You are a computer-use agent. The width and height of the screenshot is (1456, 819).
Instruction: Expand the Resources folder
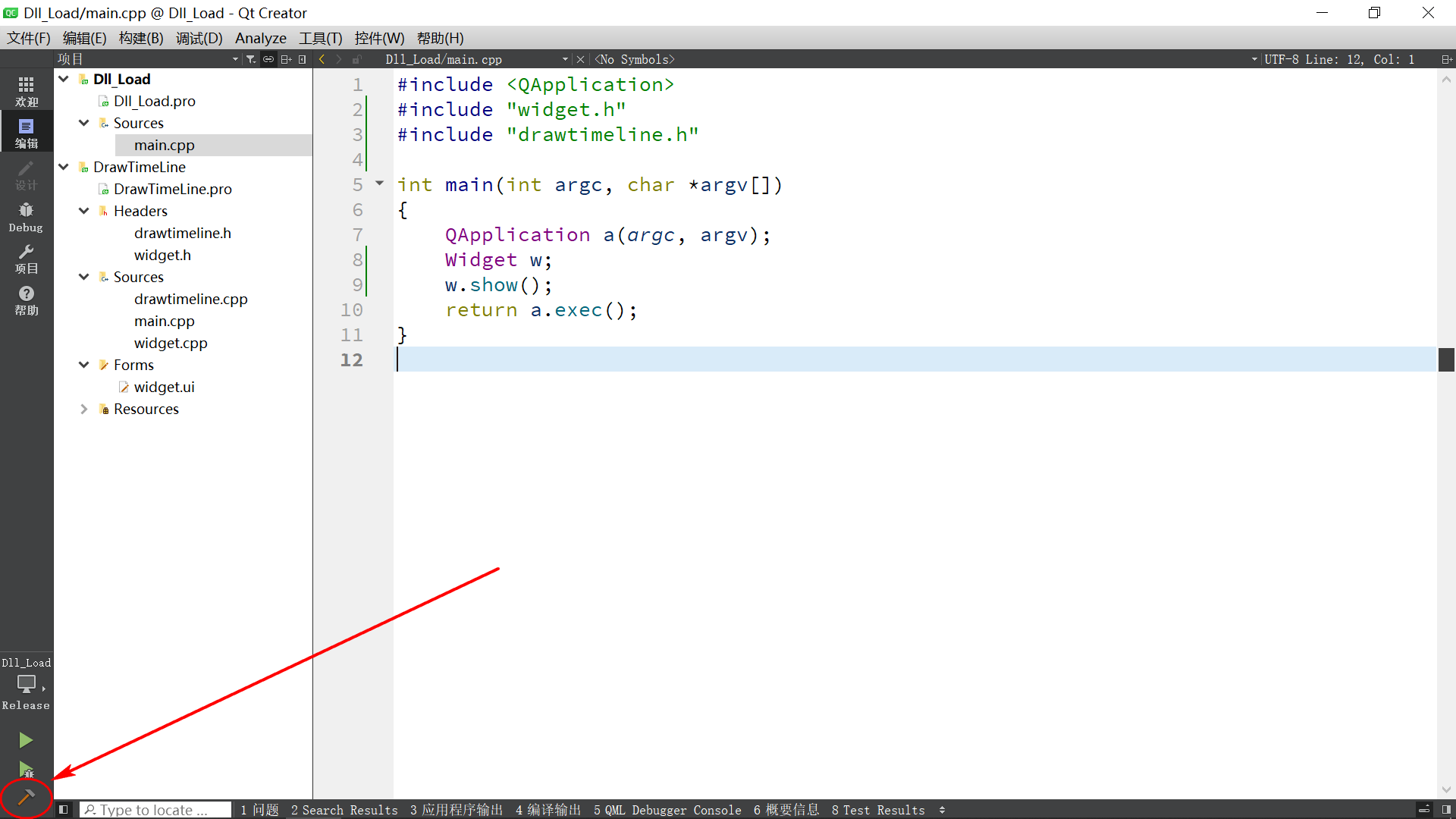84,409
